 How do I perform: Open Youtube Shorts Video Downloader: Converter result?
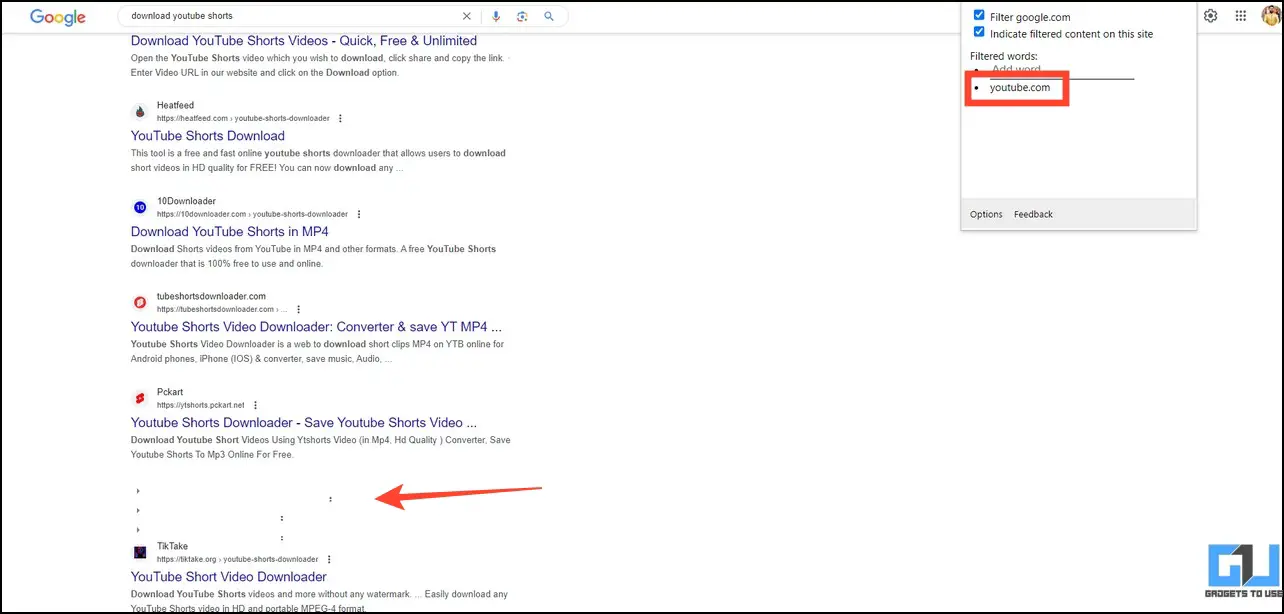(316, 327)
